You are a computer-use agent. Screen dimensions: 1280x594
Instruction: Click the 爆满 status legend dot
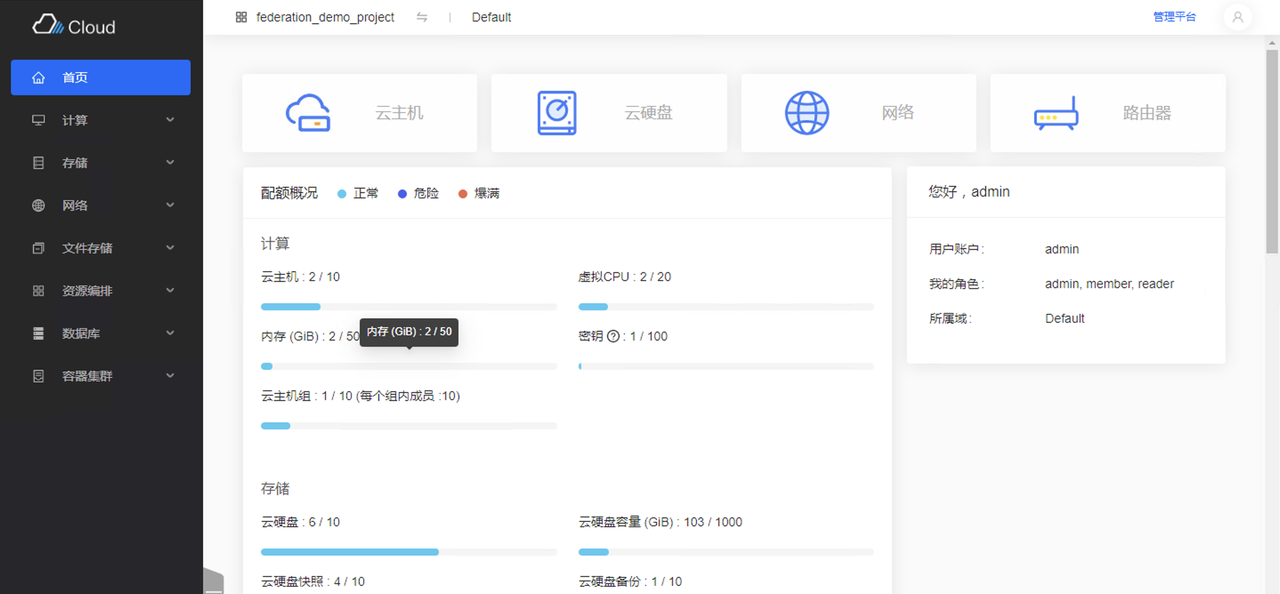[x=461, y=193]
